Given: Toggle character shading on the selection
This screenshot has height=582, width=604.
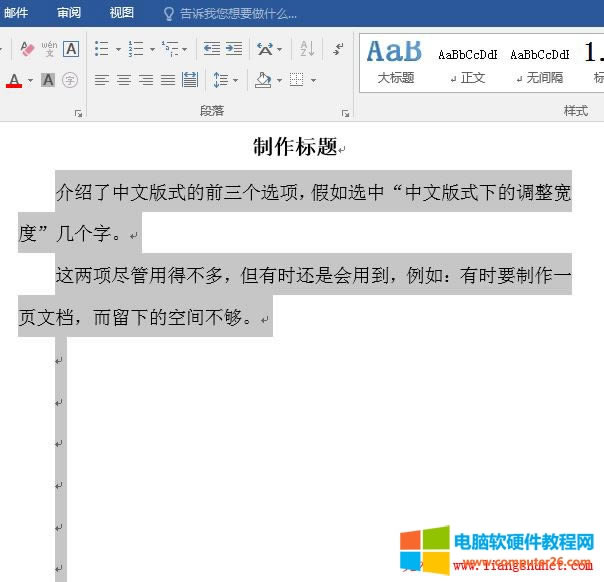Looking at the screenshot, I should [48, 80].
